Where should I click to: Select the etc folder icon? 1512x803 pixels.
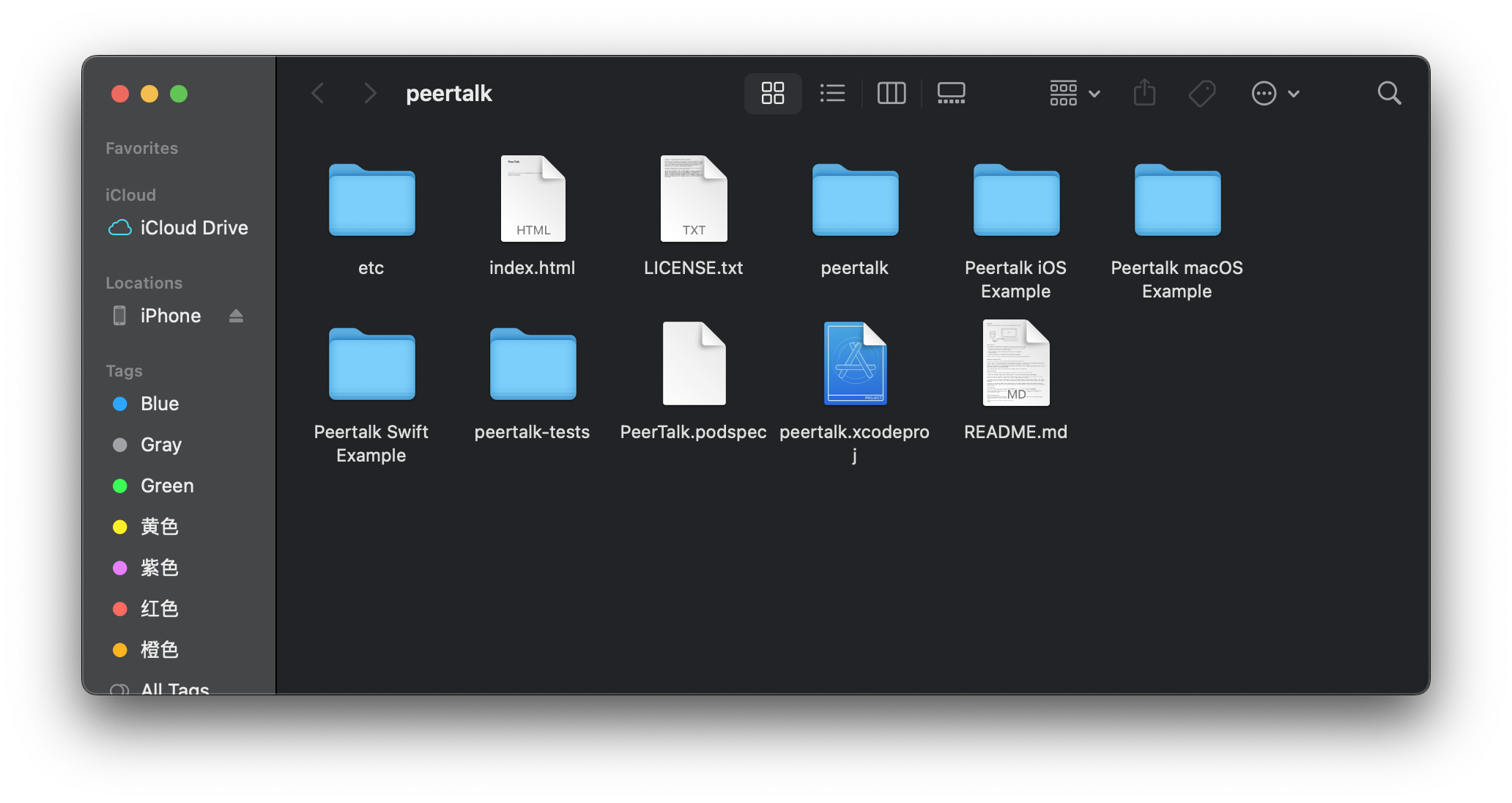pyautogui.click(x=371, y=199)
